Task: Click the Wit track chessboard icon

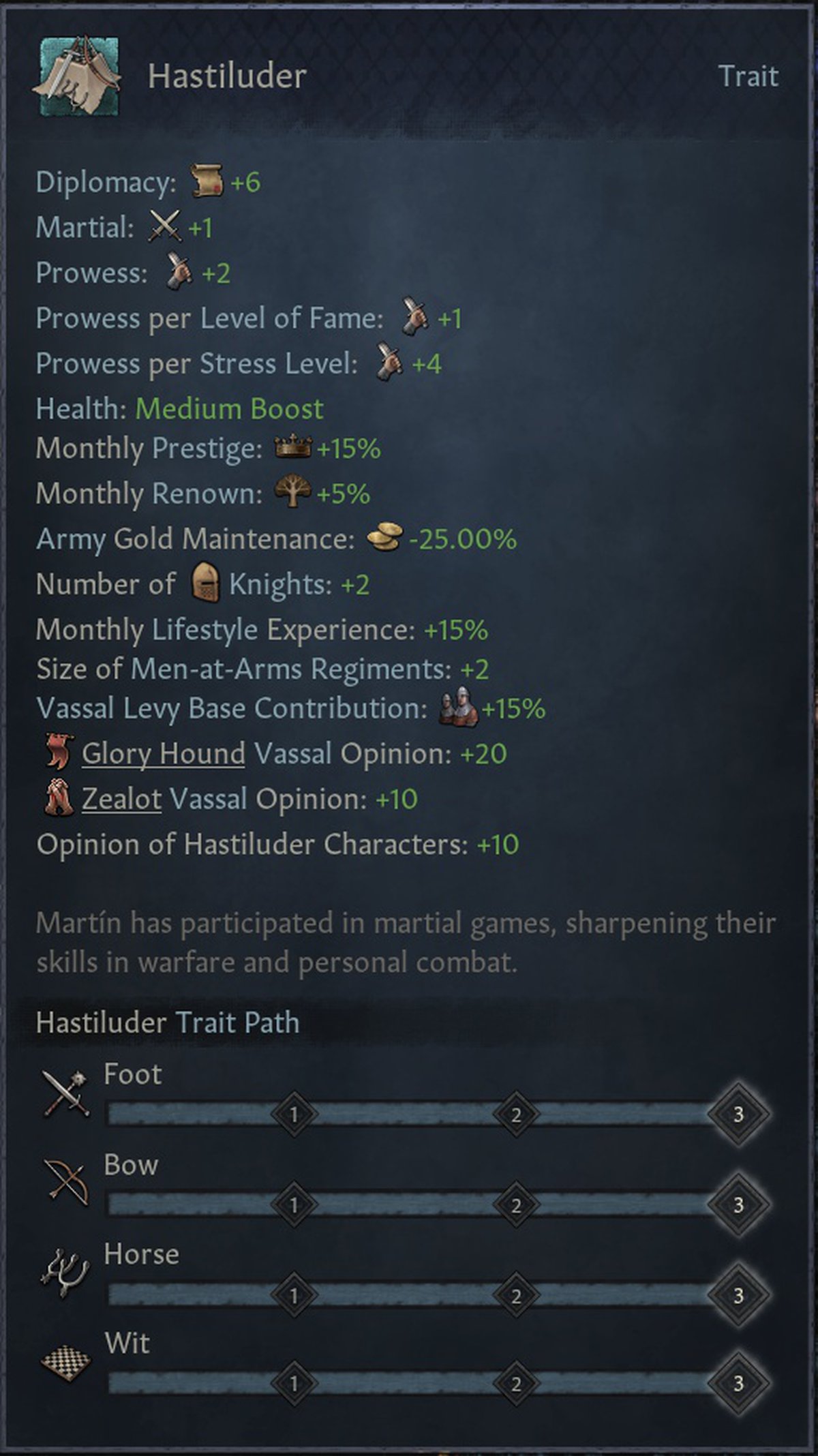Action: 65,1363
